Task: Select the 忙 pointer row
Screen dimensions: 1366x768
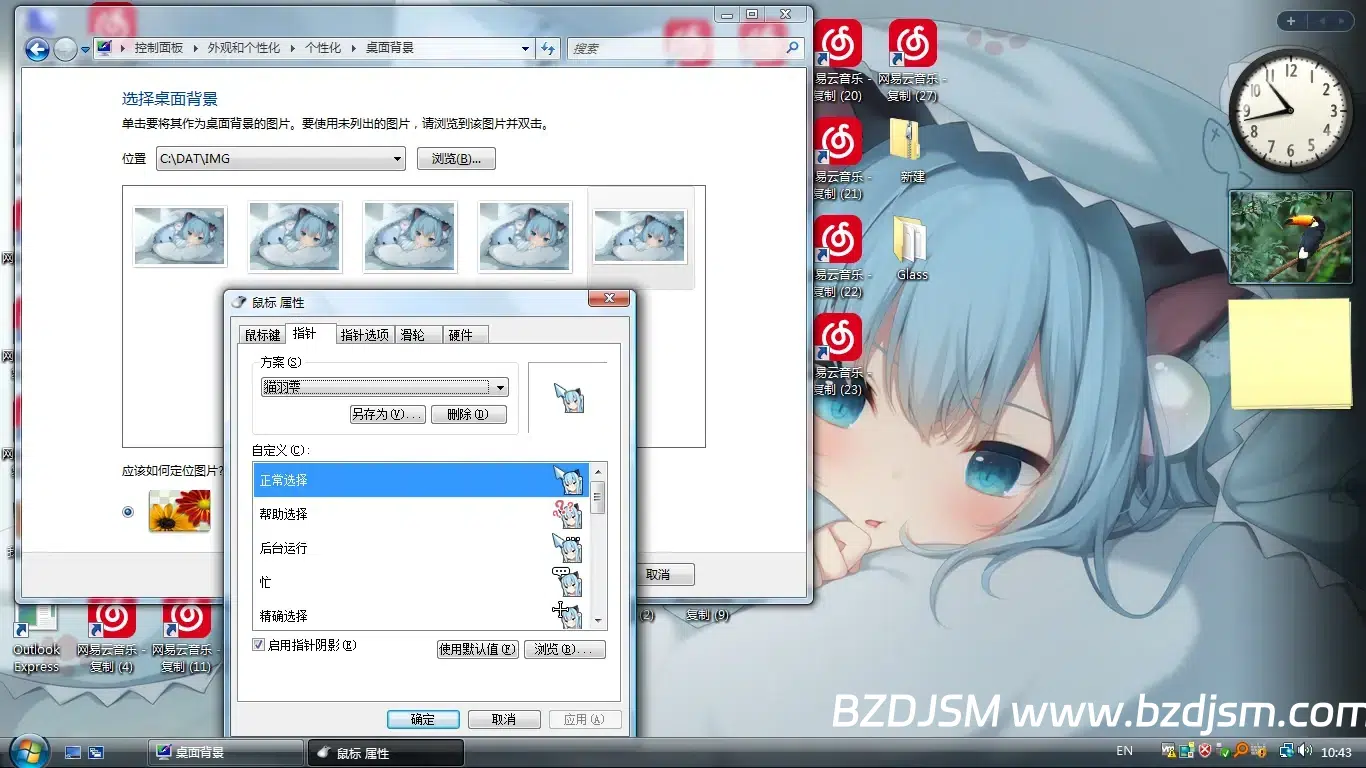Action: 422,582
